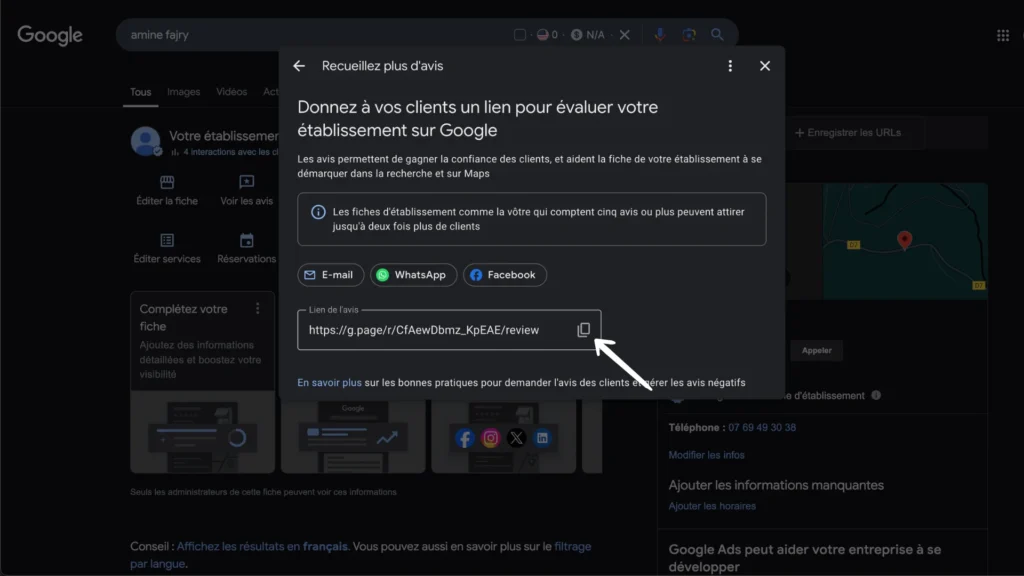
Task: Go back using the dialog's left arrow
Action: click(x=299, y=66)
